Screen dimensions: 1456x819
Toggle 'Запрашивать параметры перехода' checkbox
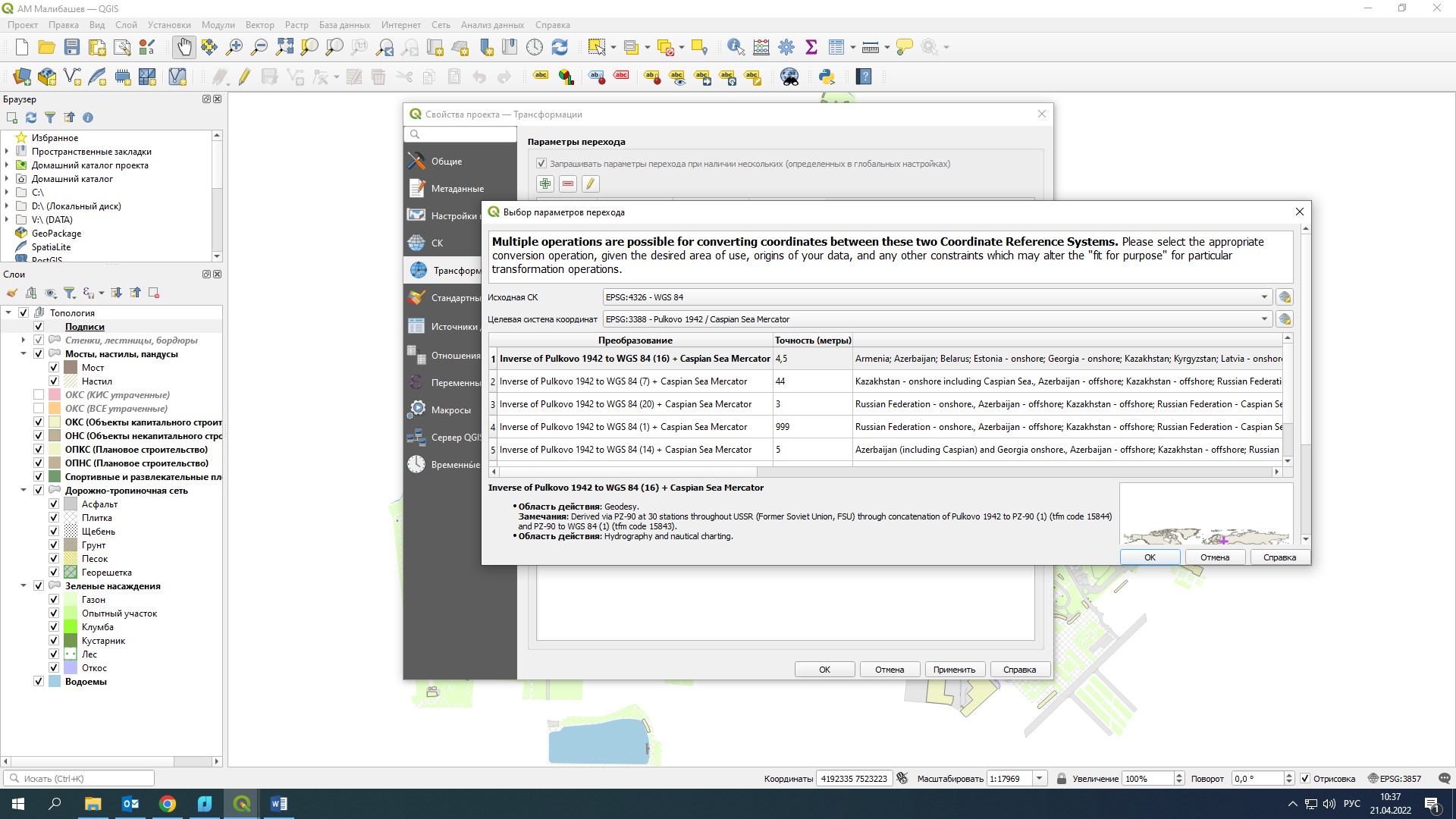coord(541,163)
